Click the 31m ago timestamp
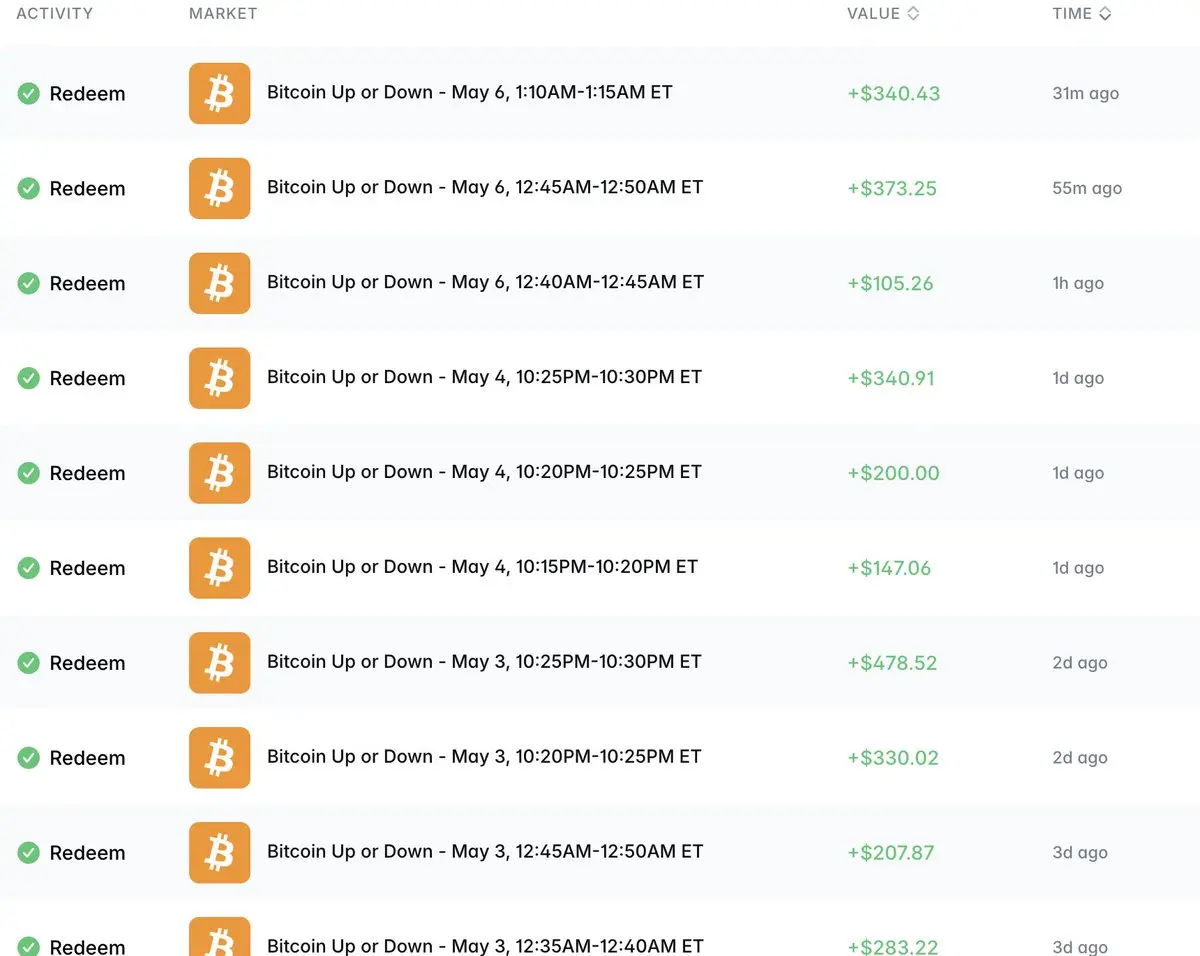Viewport: 1200px width, 956px height. pyautogui.click(x=1086, y=93)
